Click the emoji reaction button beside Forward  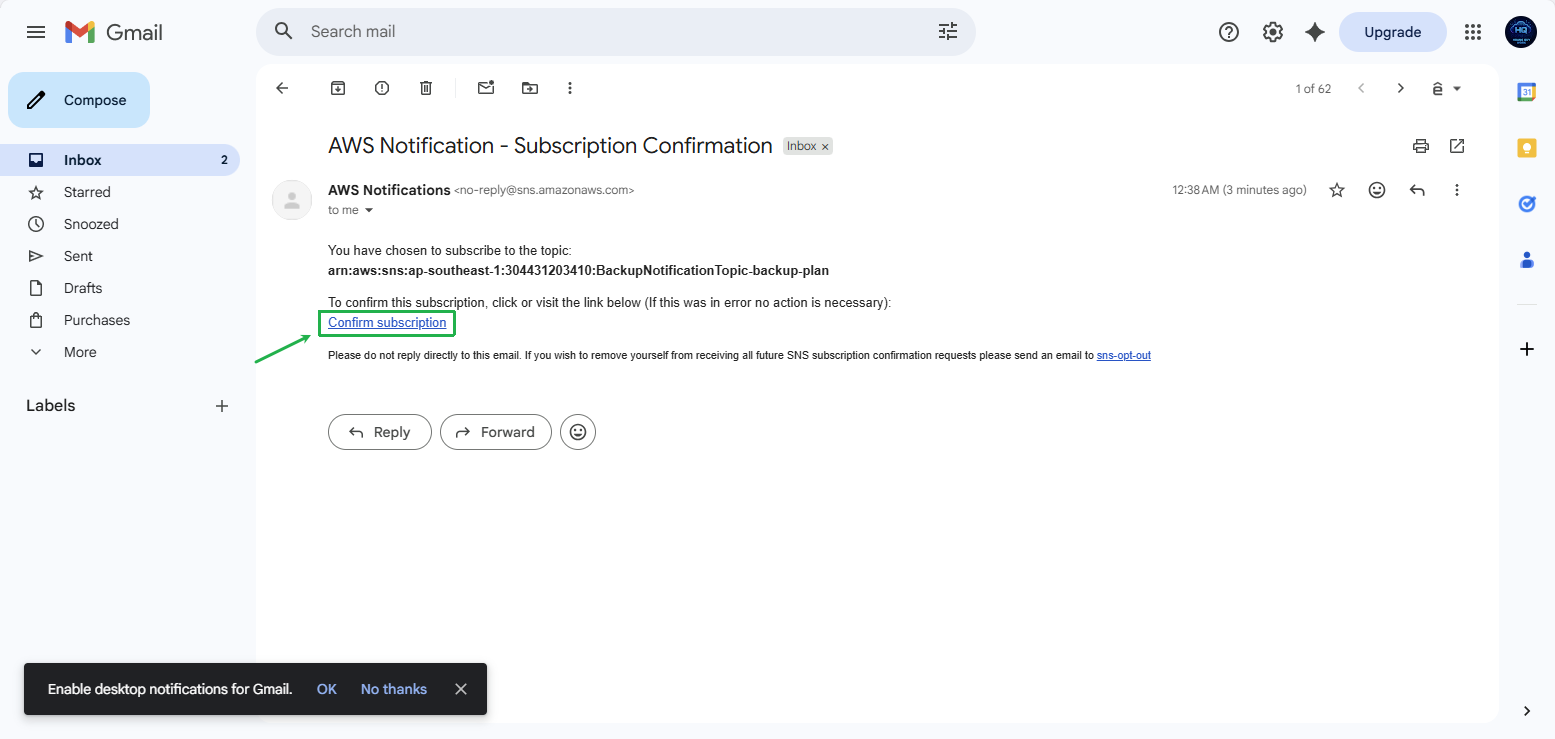(x=578, y=432)
